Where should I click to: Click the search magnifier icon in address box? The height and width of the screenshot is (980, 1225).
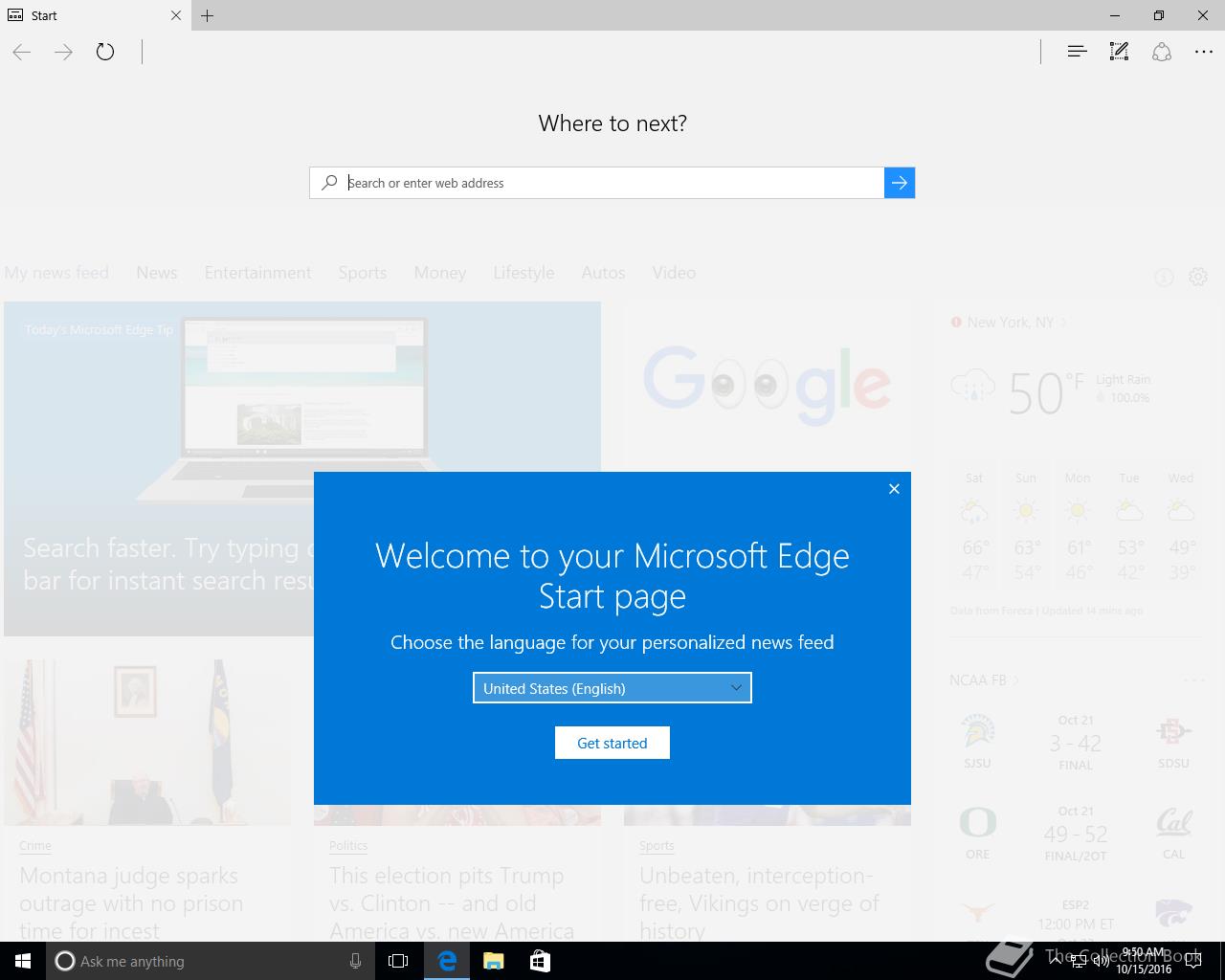[330, 183]
